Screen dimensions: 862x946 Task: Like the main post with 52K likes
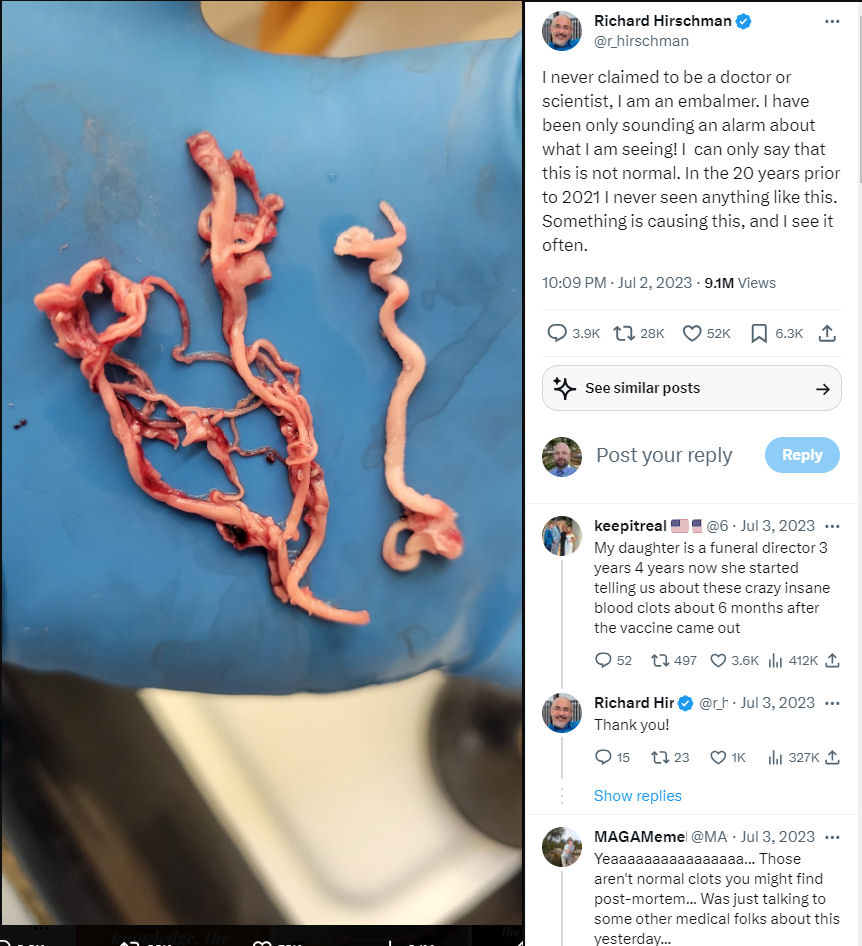coord(706,333)
